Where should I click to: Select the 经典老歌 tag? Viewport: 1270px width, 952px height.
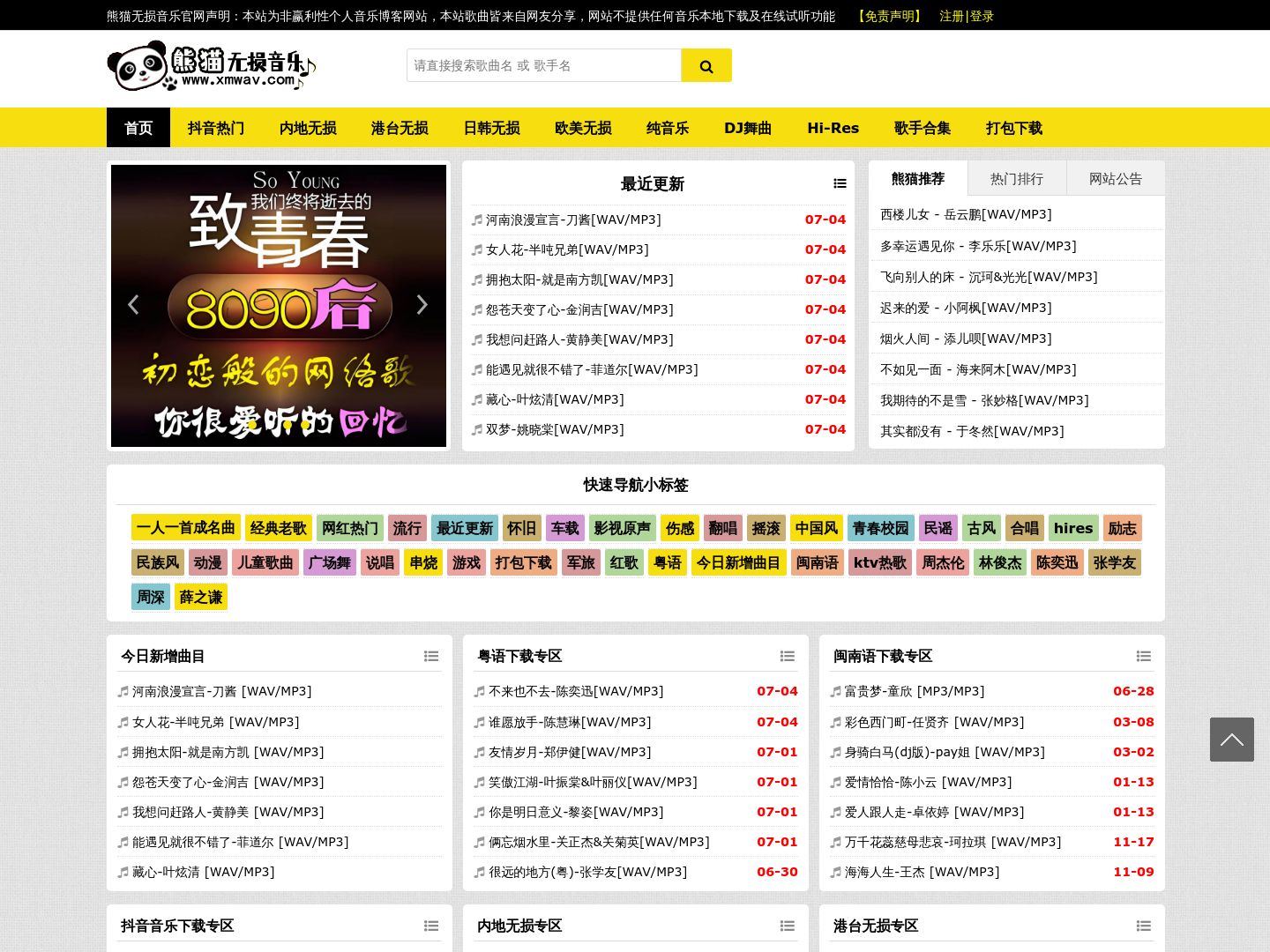tap(279, 528)
